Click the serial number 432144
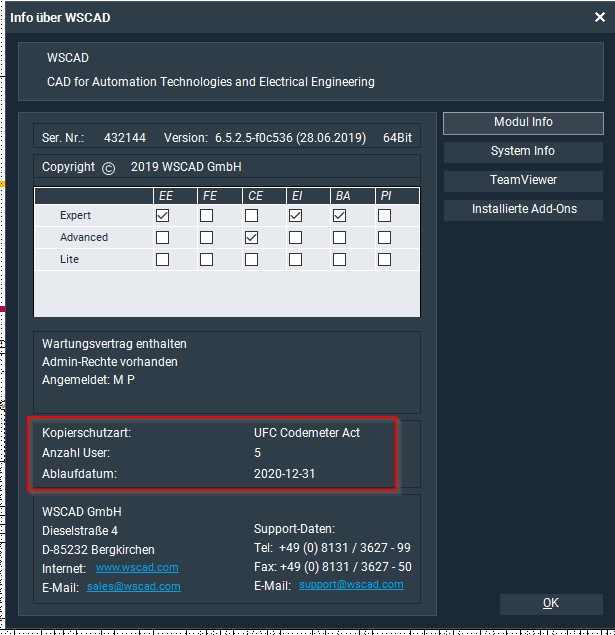 click(125, 138)
